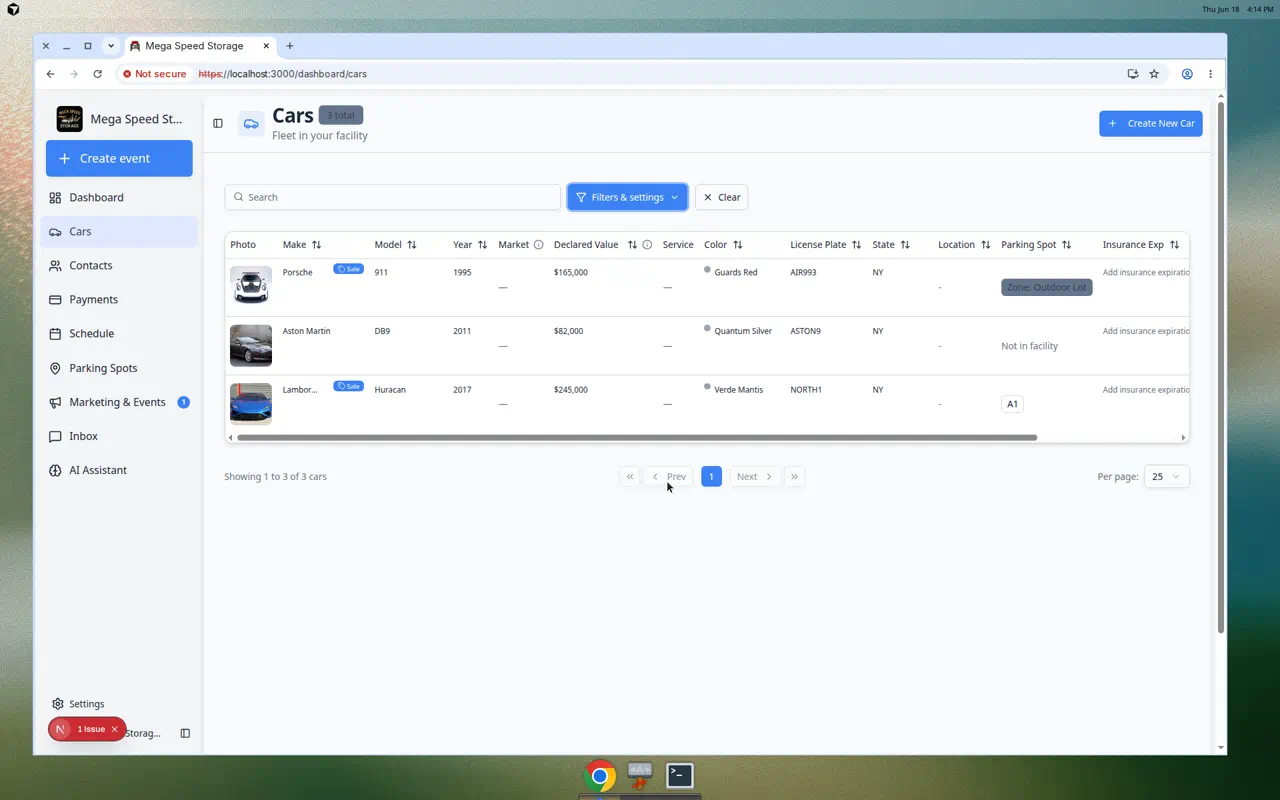Open the browser profile icon
This screenshot has width=1280, height=800.
[x=1187, y=74]
